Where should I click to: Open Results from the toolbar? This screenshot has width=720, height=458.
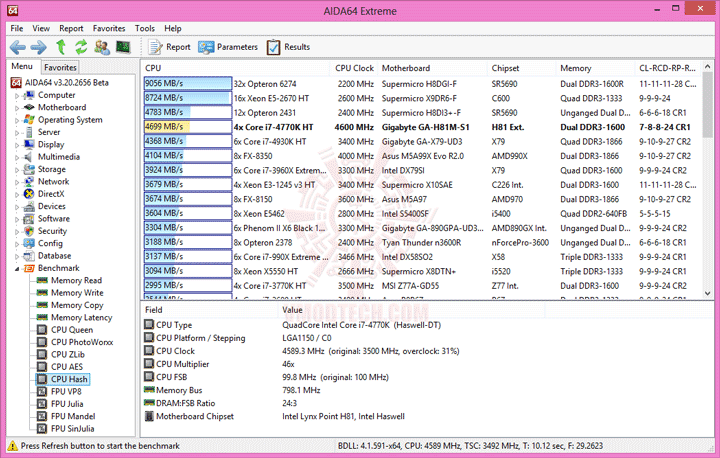[288, 47]
